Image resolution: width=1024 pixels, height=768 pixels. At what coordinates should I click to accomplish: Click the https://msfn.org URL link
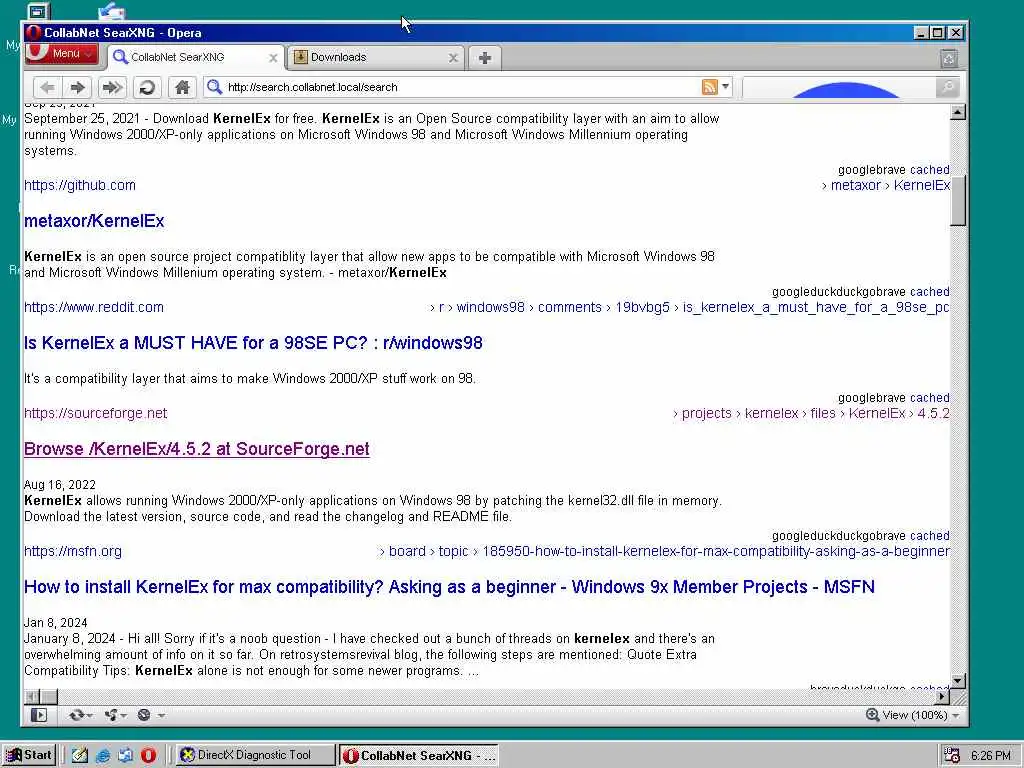tap(72, 551)
